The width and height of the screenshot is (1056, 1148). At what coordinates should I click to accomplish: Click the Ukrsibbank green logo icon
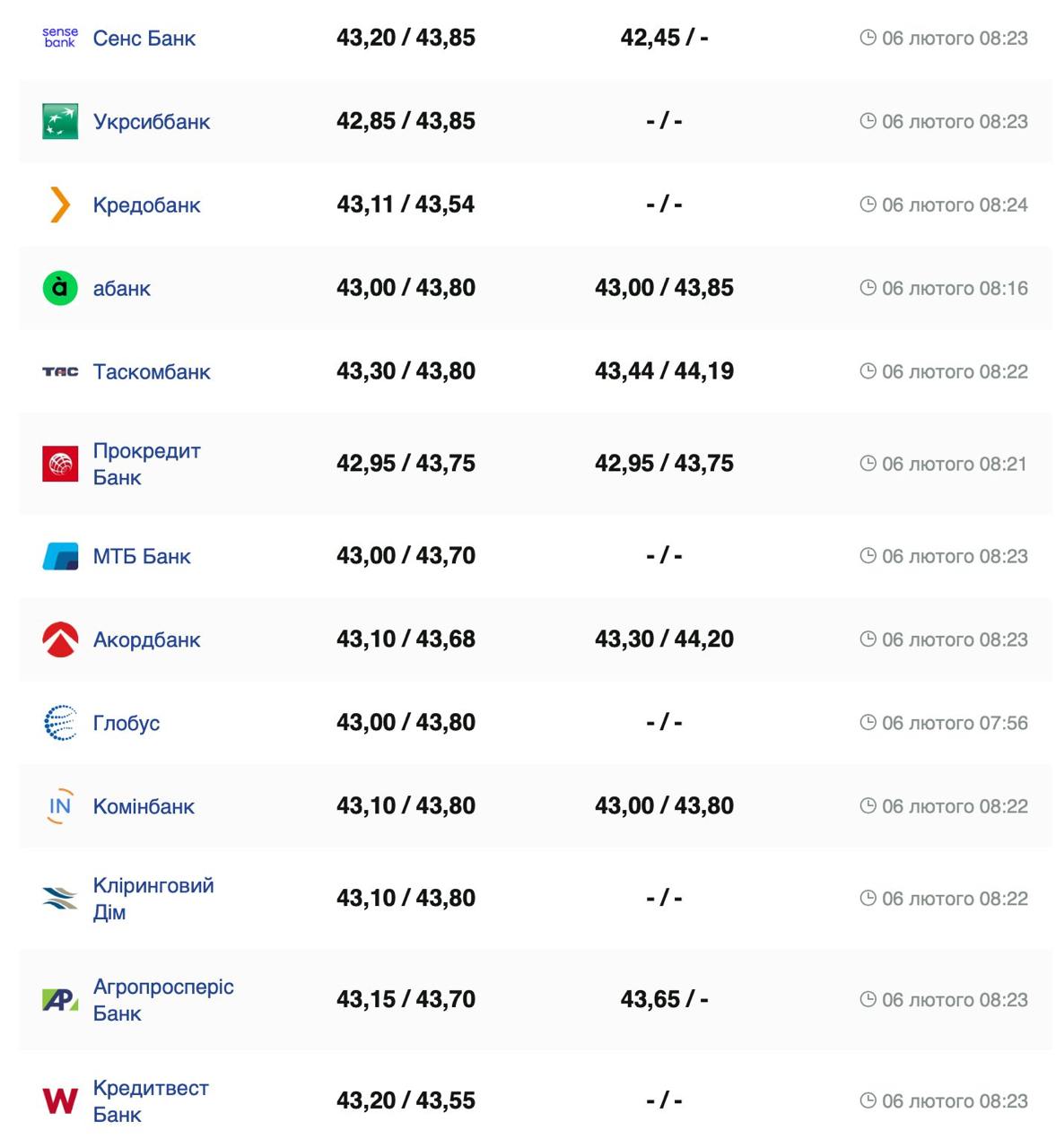tap(60, 122)
